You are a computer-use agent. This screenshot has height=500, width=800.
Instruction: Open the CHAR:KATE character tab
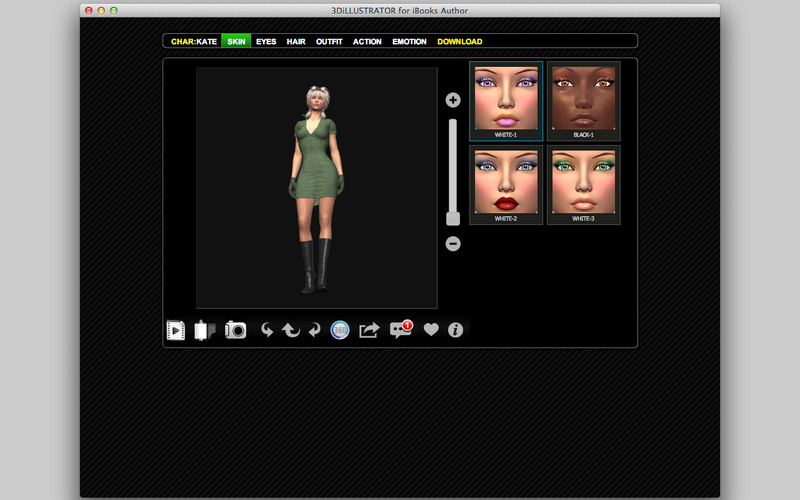[x=194, y=41]
